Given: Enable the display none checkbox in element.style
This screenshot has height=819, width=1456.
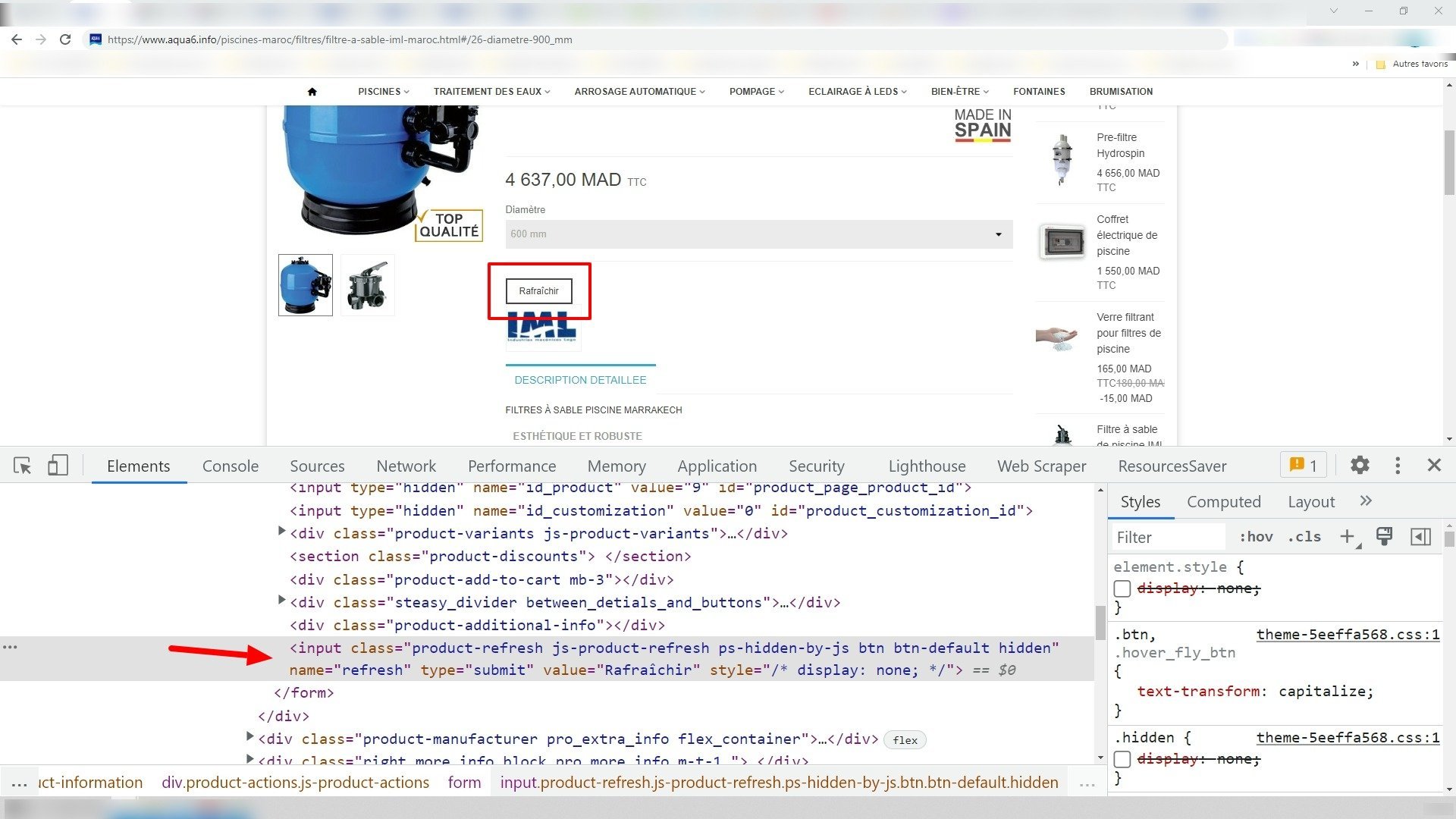Looking at the screenshot, I should coord(1122,588).
